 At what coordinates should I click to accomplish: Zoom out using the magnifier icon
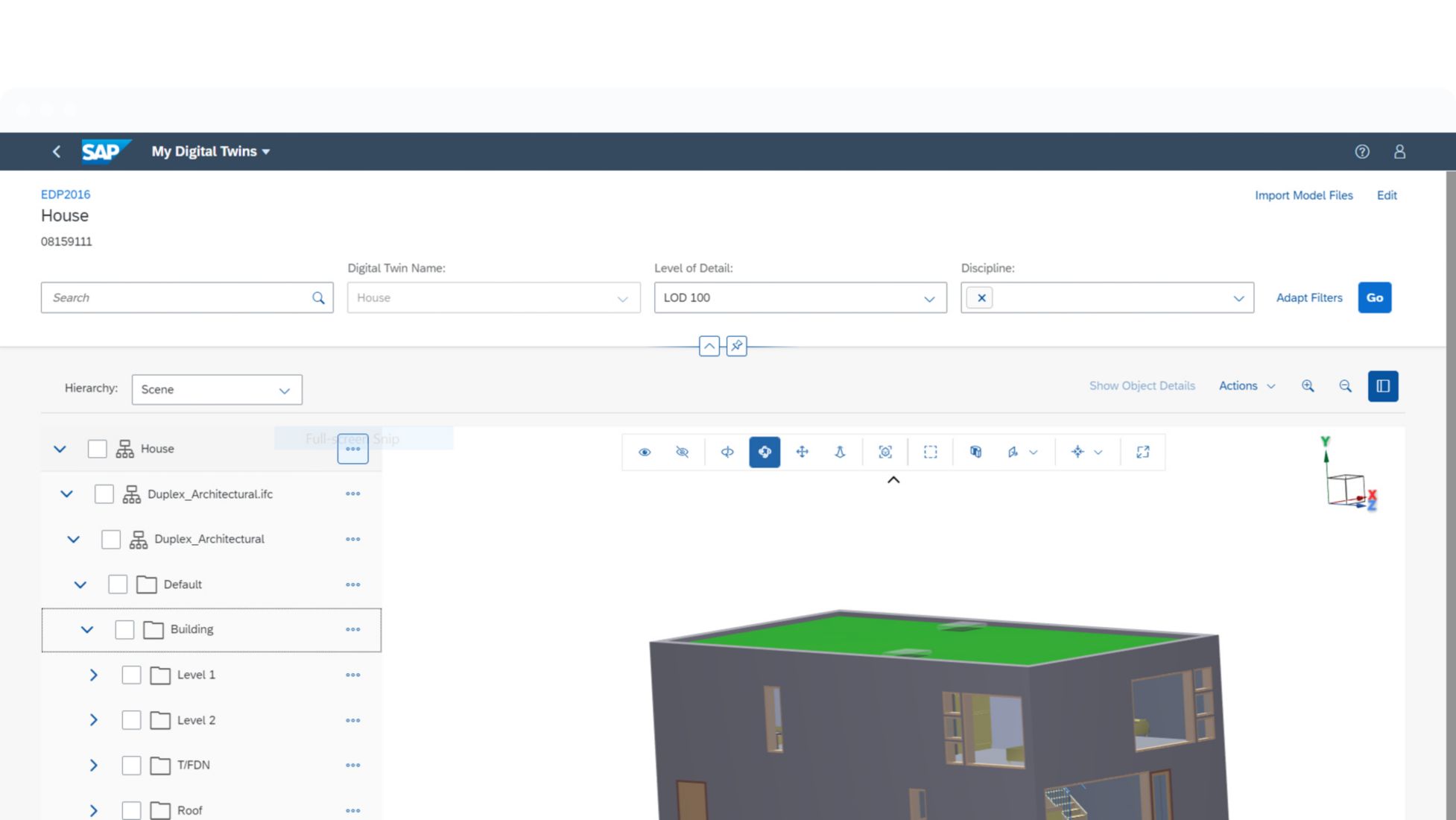1345,385
